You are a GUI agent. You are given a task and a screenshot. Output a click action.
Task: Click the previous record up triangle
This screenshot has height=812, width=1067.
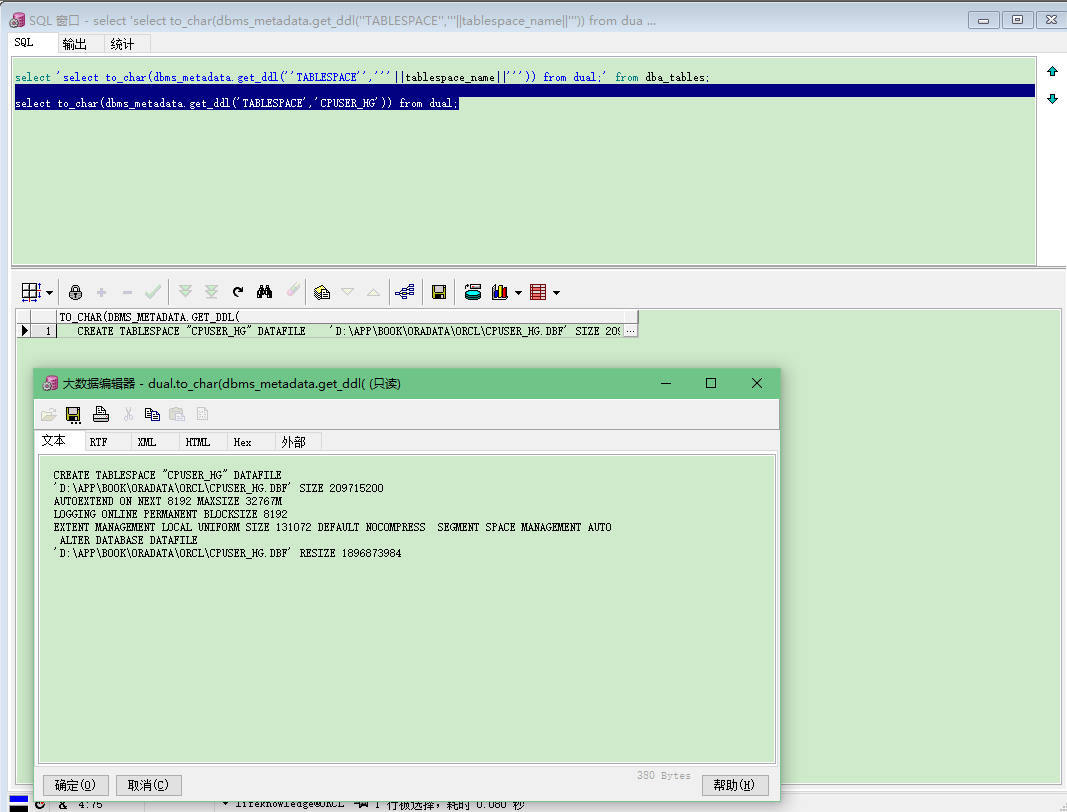[374, 292]
